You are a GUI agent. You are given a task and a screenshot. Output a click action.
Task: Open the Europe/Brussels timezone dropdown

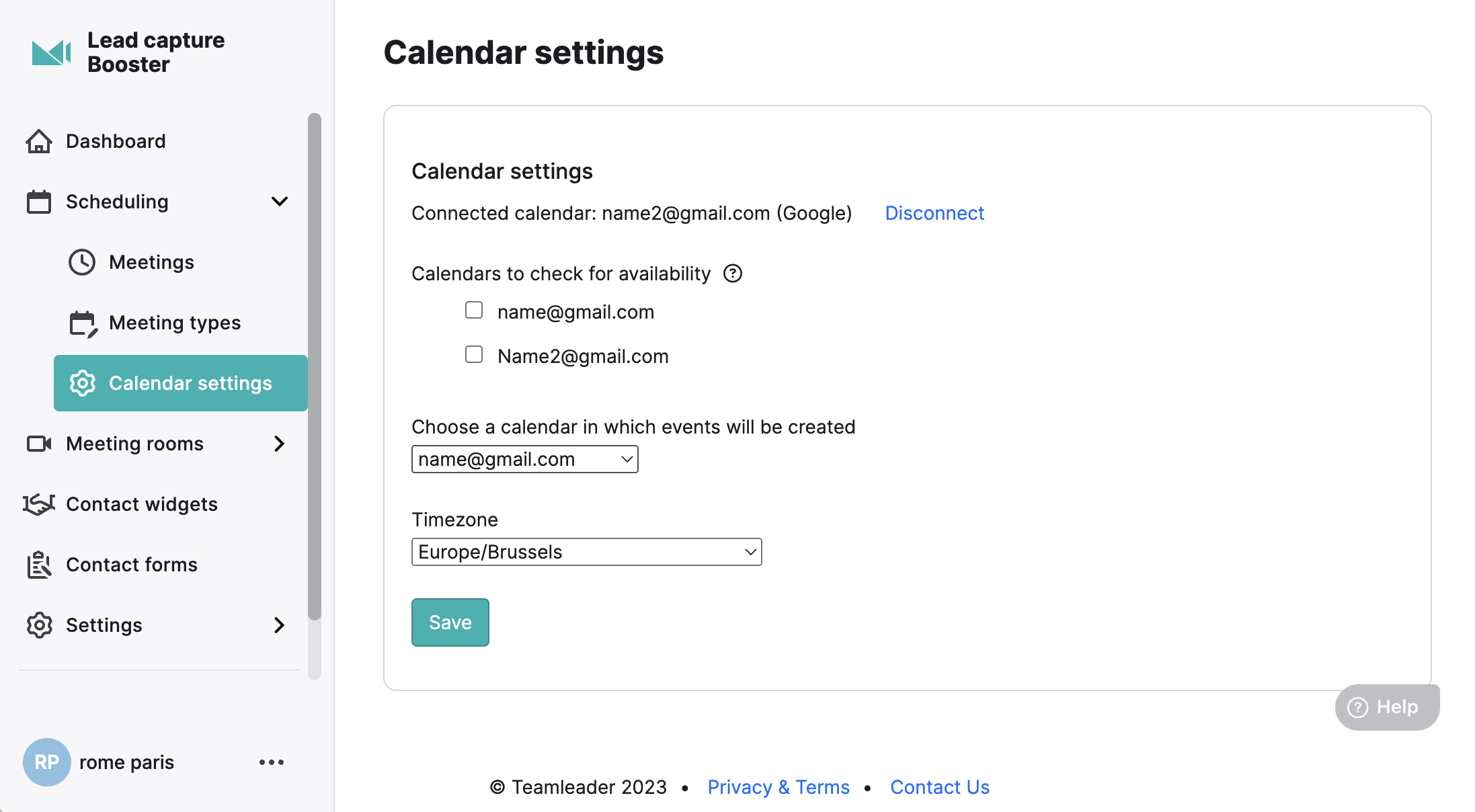(x=587, y=552)
